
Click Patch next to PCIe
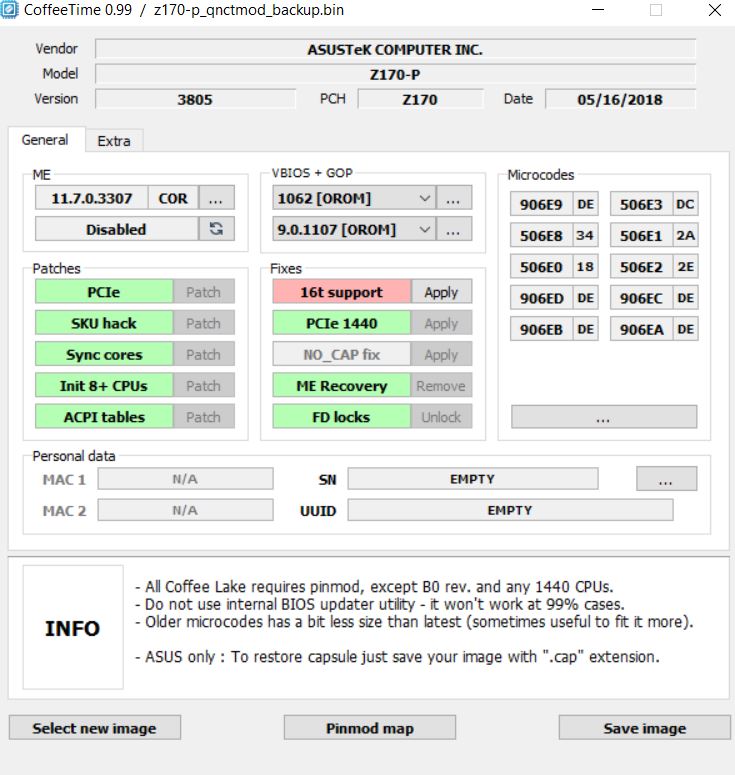pyautogui.click(x=204, y=292)
